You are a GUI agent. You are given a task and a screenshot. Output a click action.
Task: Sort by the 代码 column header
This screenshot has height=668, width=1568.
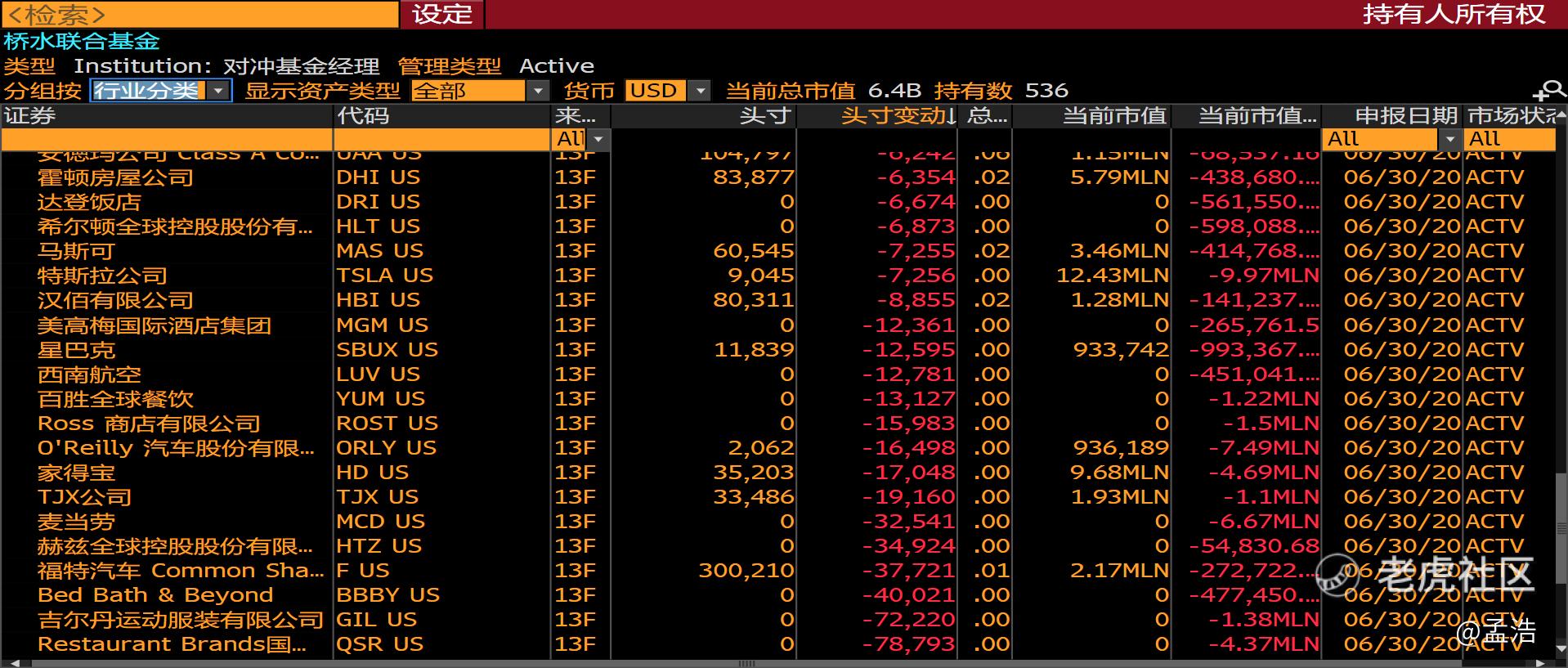[x=442, y=115]
